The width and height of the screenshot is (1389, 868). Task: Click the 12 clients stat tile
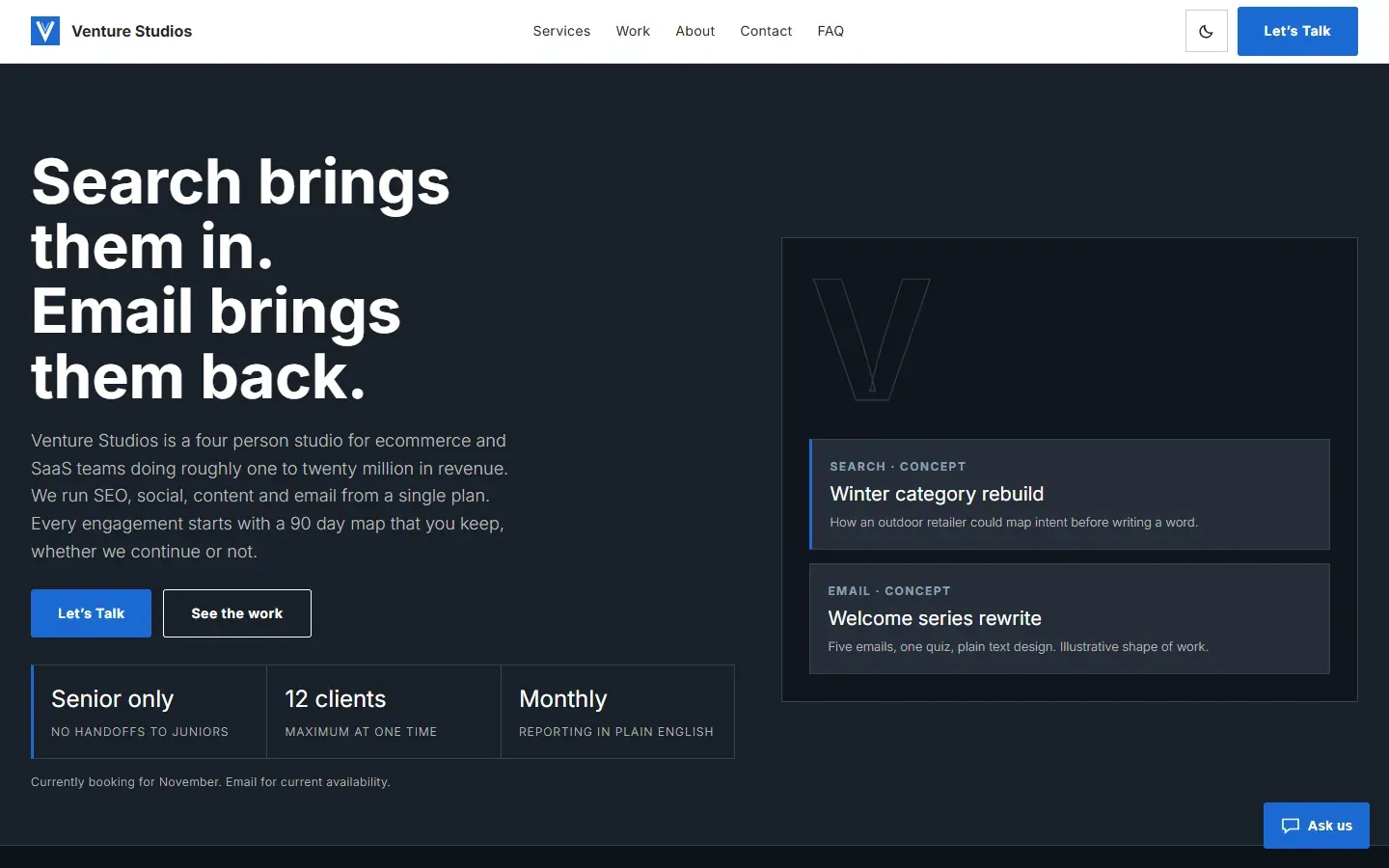pyautogui.click(x=384, y=712)
